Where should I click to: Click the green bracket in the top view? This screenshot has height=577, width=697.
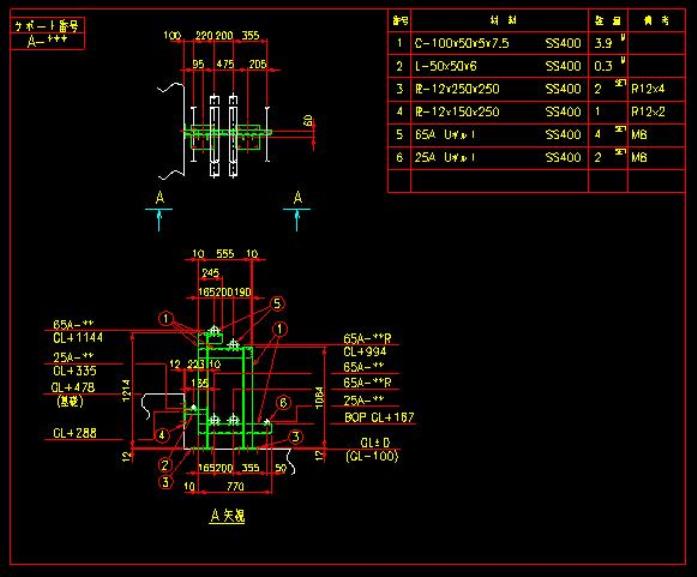point(224,131)
